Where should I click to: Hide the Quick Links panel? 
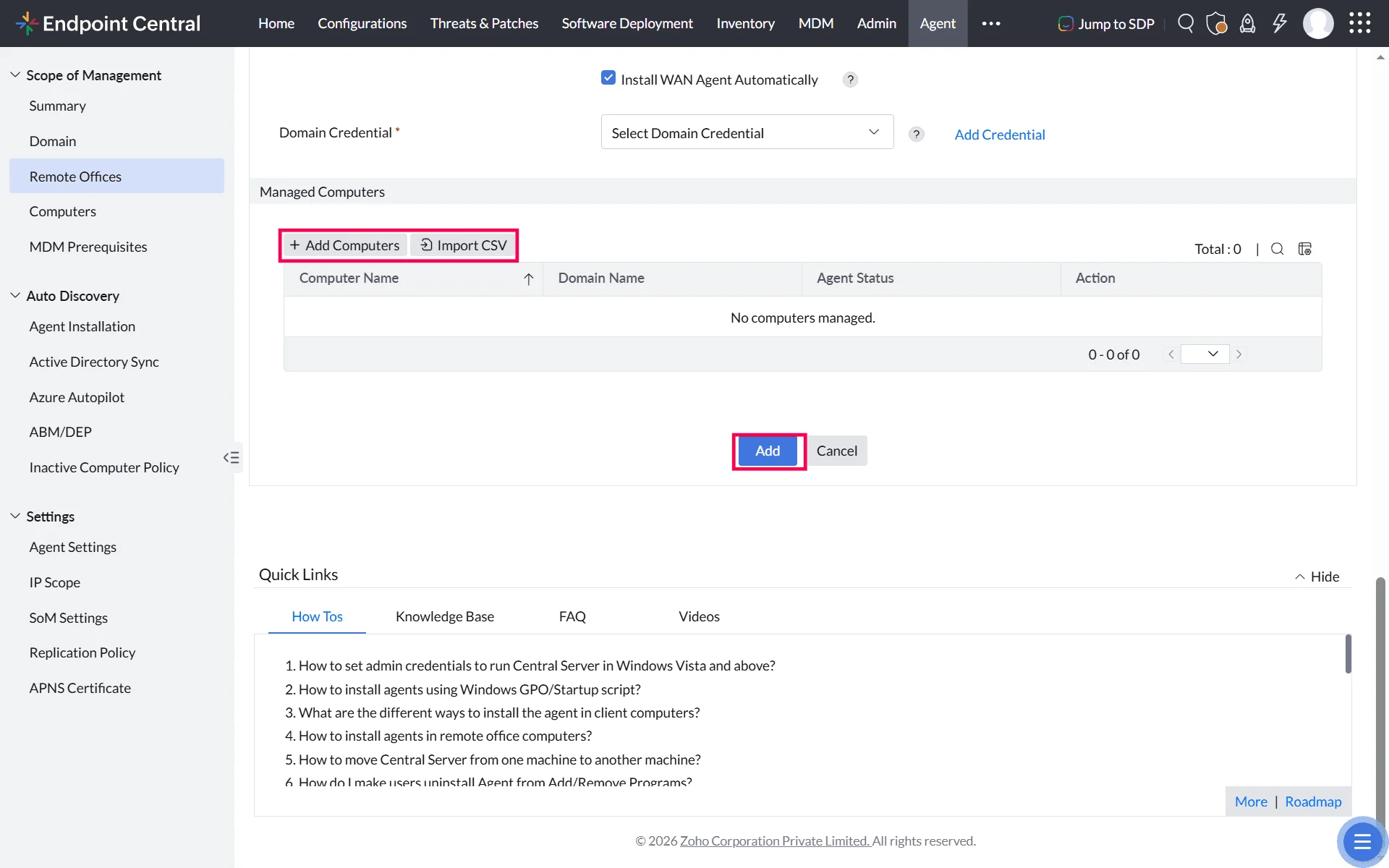pyautogui.click(x=1317, y=576)
